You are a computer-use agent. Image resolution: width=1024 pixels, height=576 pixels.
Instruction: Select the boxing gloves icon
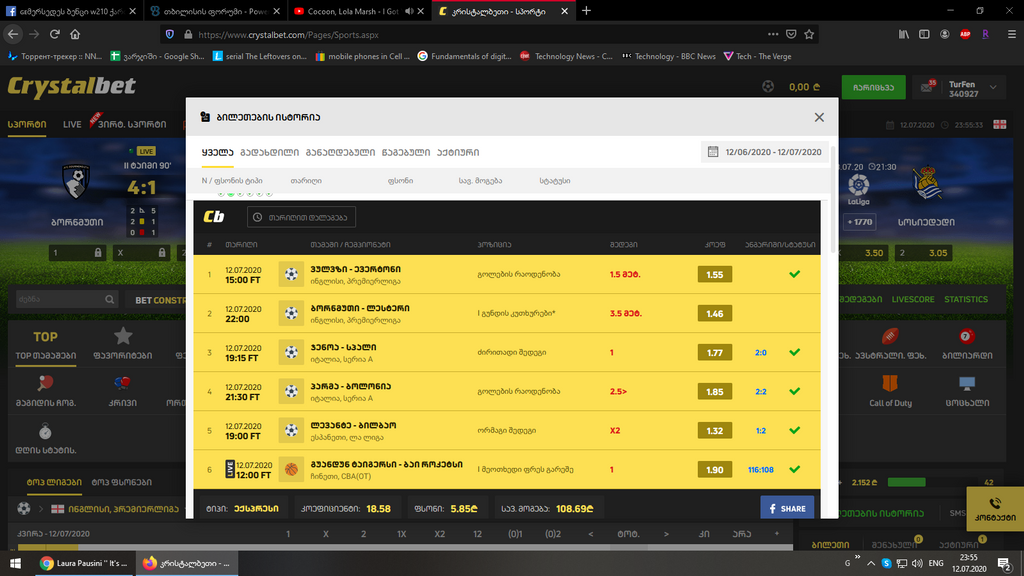122,383
